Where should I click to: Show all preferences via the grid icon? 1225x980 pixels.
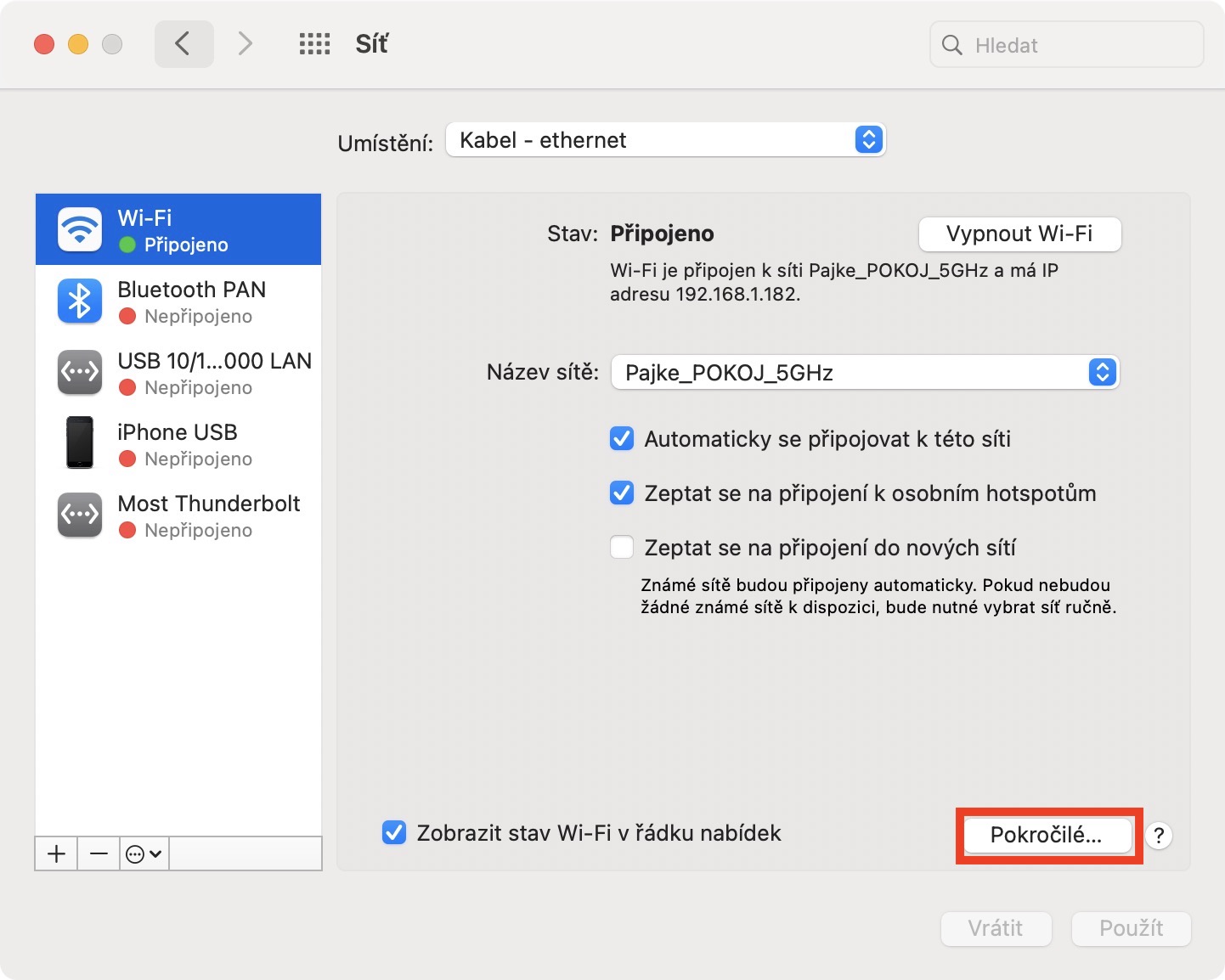tap(314, 44)
